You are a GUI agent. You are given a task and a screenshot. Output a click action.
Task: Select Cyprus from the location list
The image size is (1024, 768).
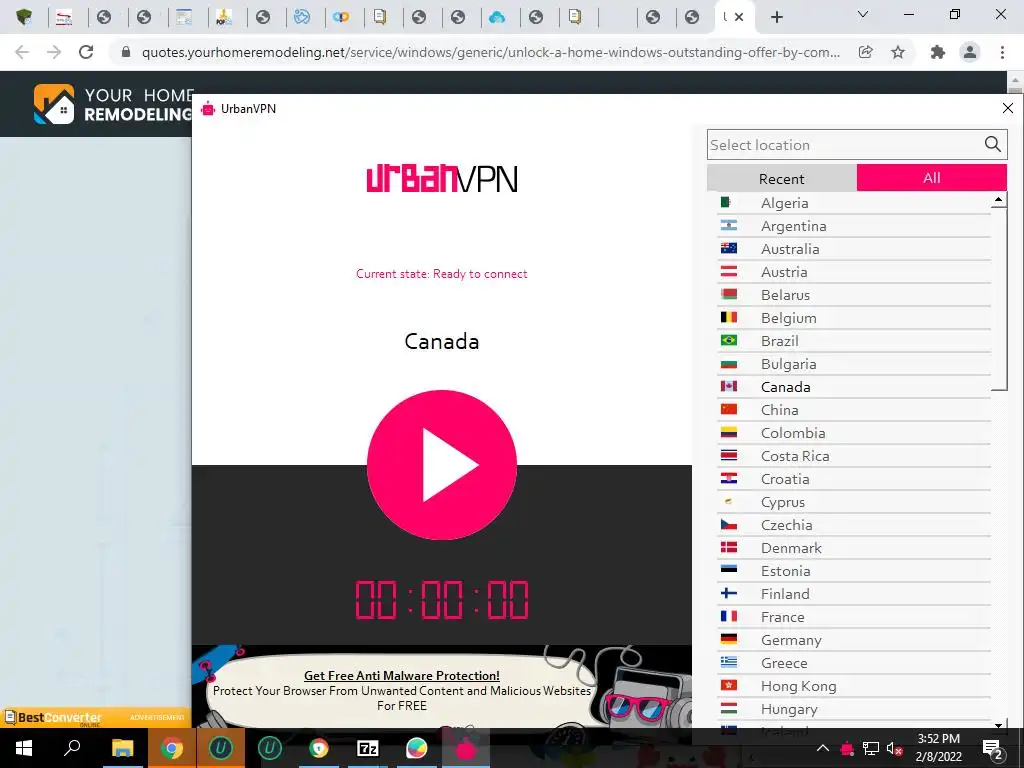pyautogui.click(x=854, y=502)
